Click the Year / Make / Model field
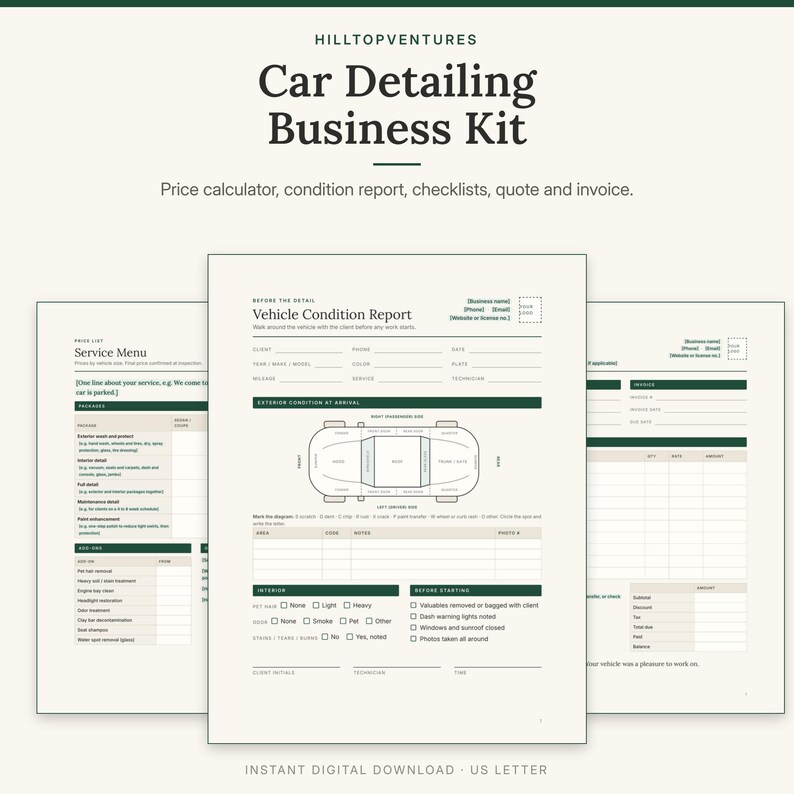Image resolution: width=794 pixels, height=794 pixels. click(x=328, y=365)
